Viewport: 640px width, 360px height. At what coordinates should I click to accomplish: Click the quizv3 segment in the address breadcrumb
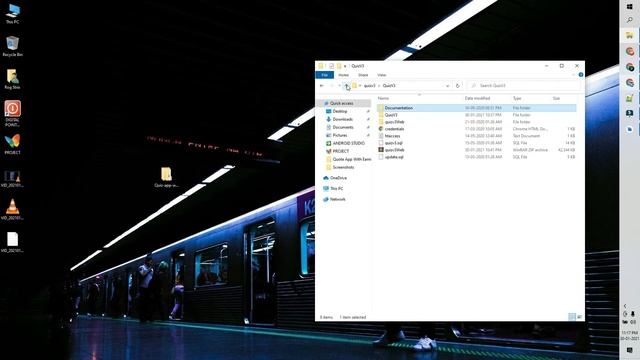pyautogui.click(x=369, y=86)
